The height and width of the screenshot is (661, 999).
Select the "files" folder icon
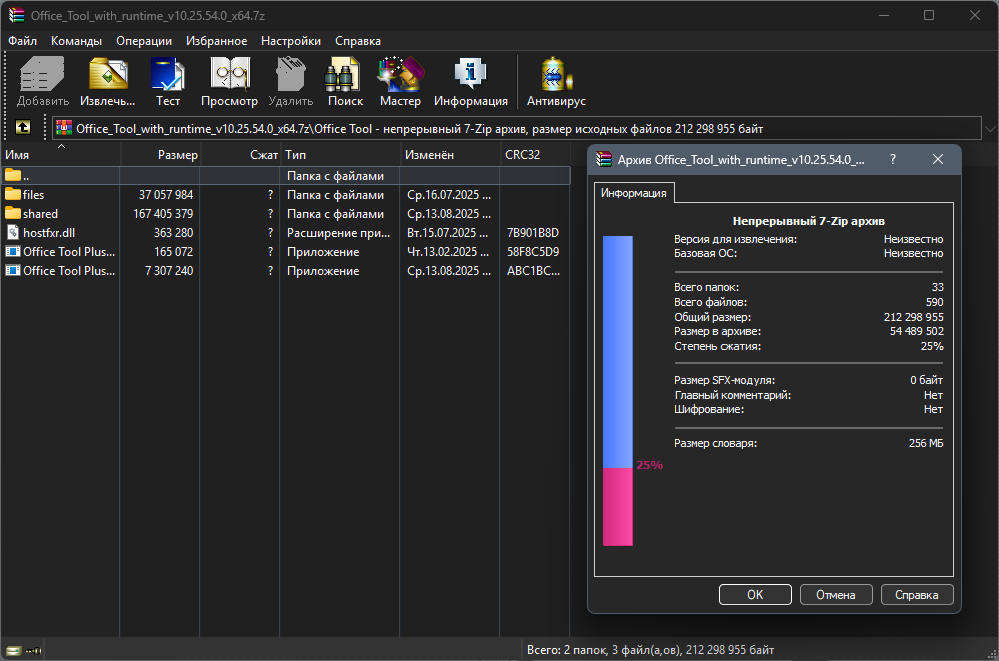[x=13, y=194]
